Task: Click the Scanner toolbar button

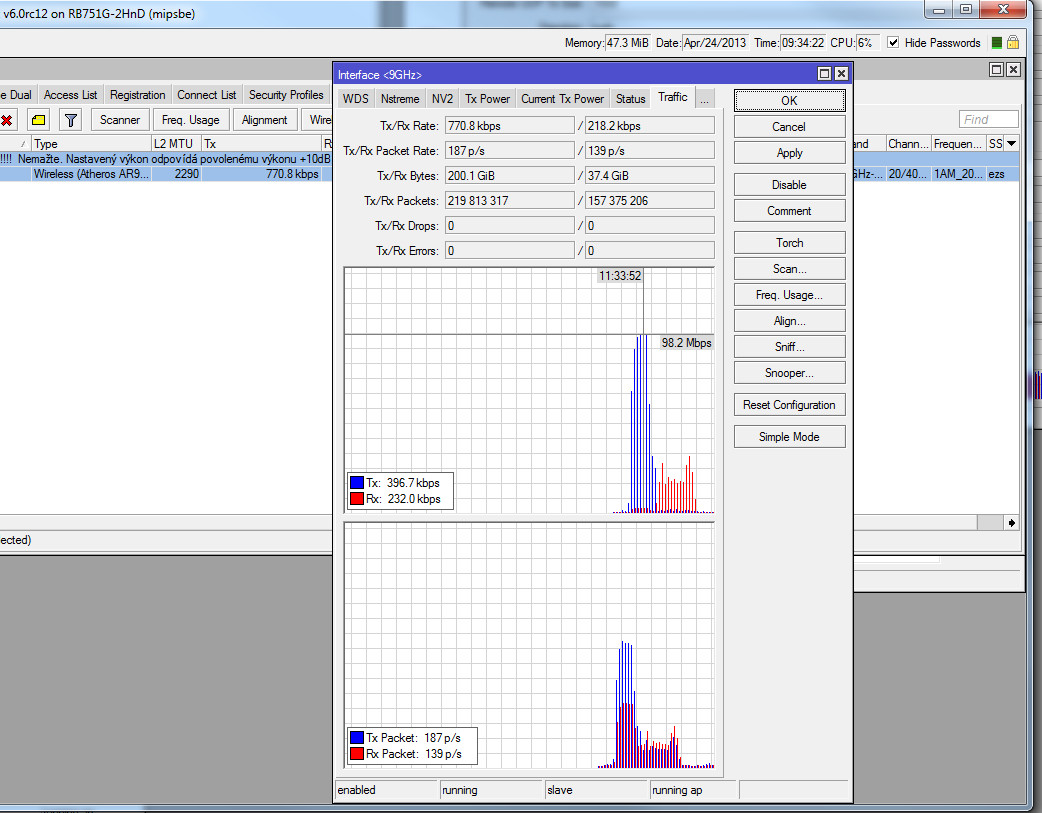Action: [120, 120]
